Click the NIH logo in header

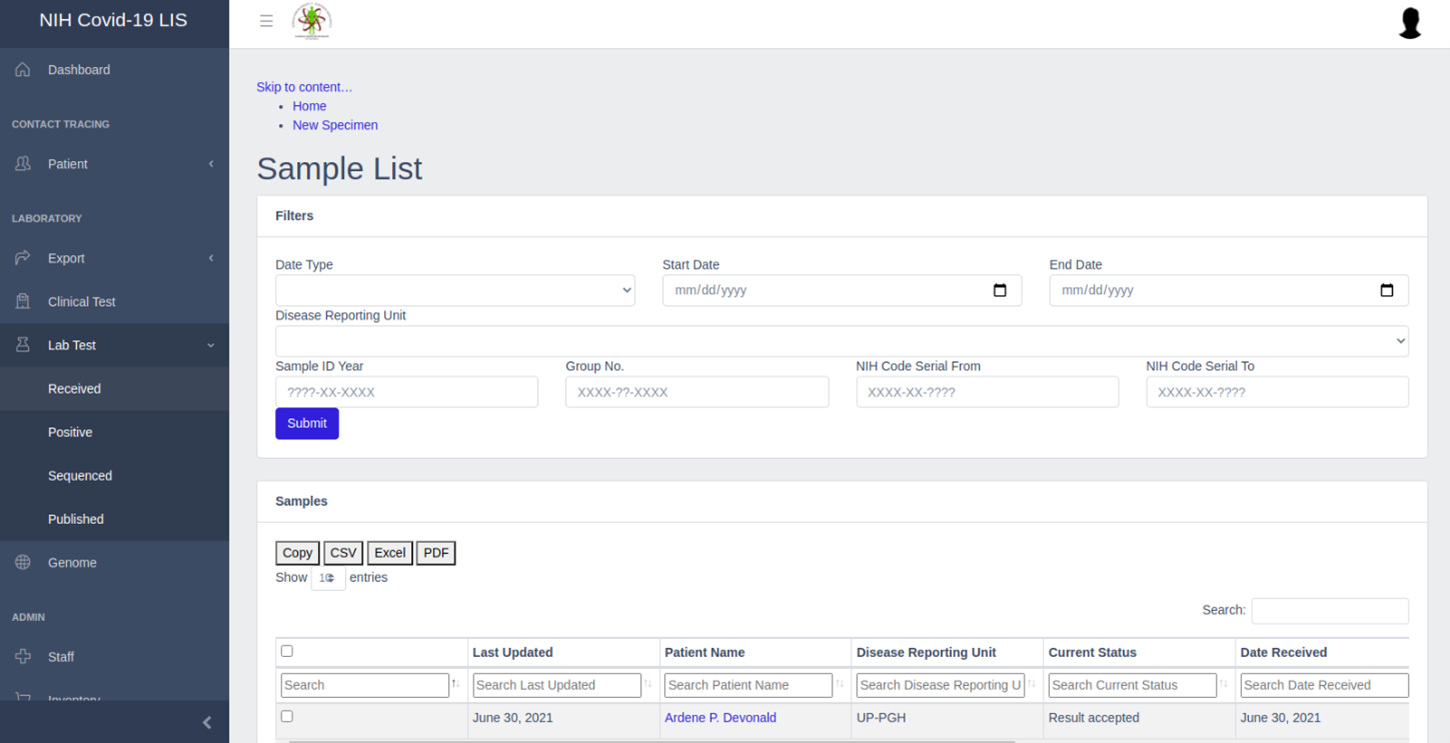pos(311,21)
